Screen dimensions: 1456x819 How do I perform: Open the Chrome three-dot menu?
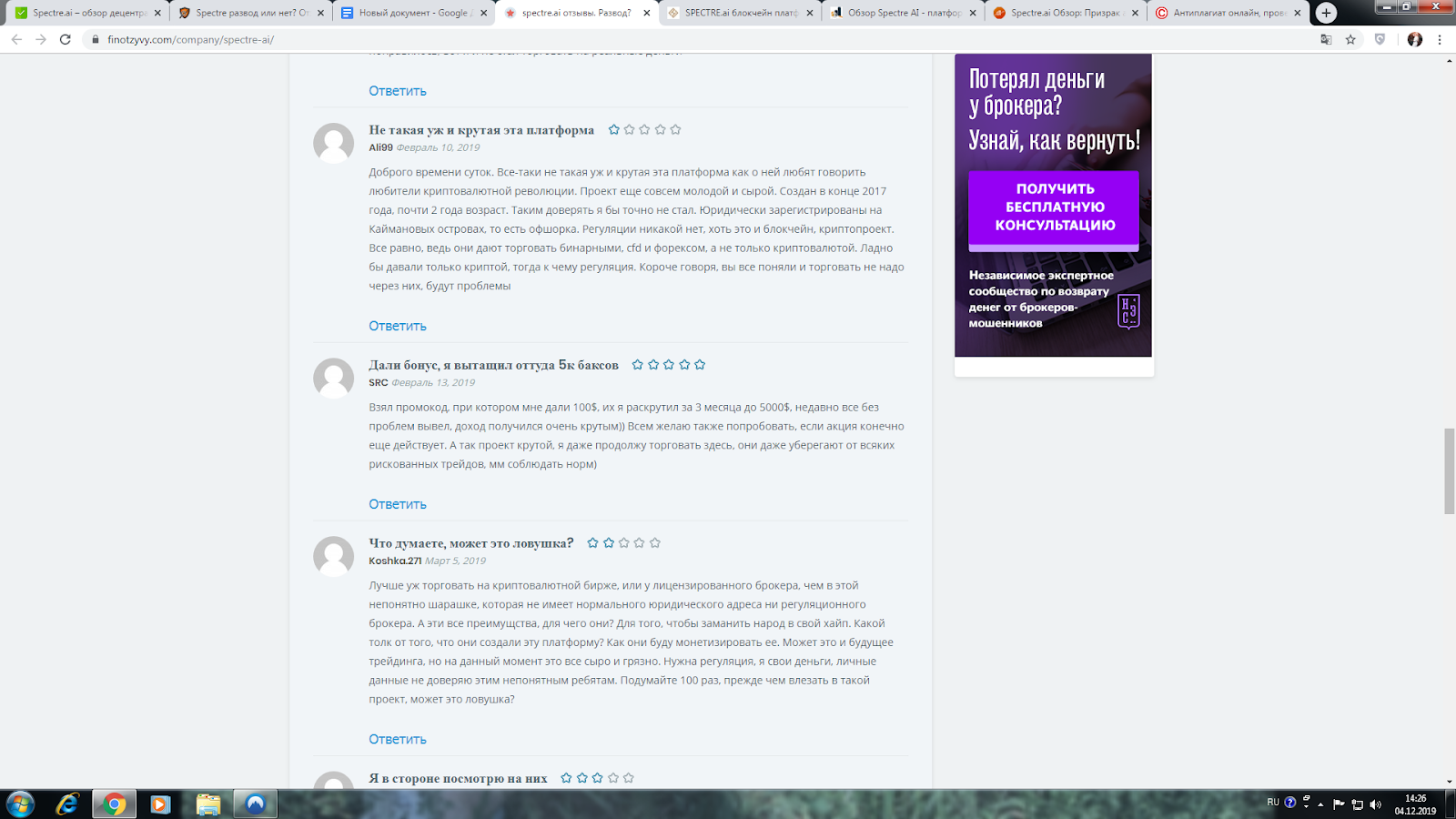pos(1440,39)
